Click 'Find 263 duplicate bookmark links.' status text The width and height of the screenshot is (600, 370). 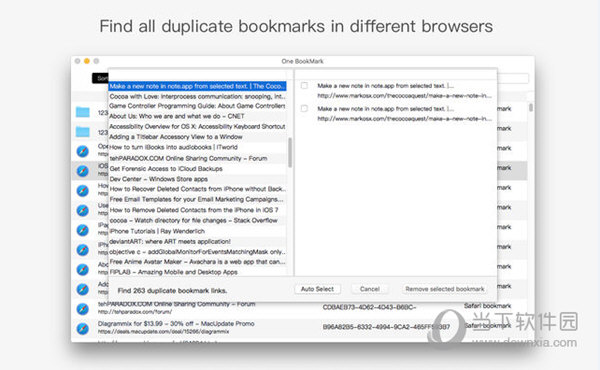(x=172, y=291)
